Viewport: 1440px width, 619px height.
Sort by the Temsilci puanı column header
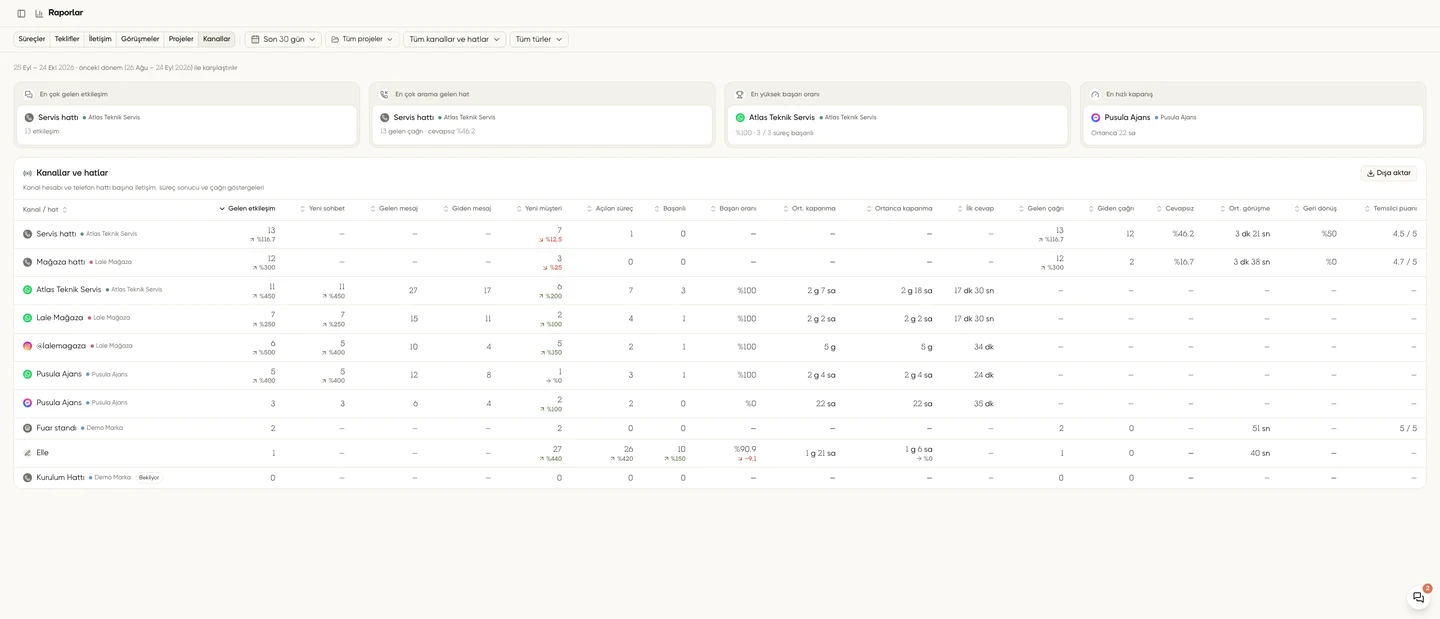pos(1390,209)
